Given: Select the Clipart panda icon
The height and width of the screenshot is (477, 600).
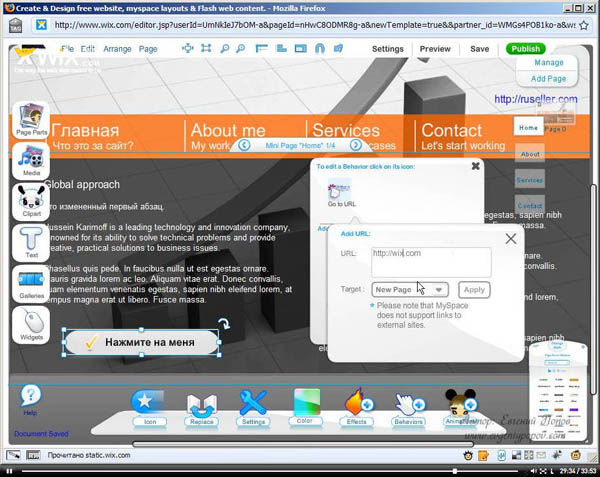Looking at the screenshot, I should point(31,201).
